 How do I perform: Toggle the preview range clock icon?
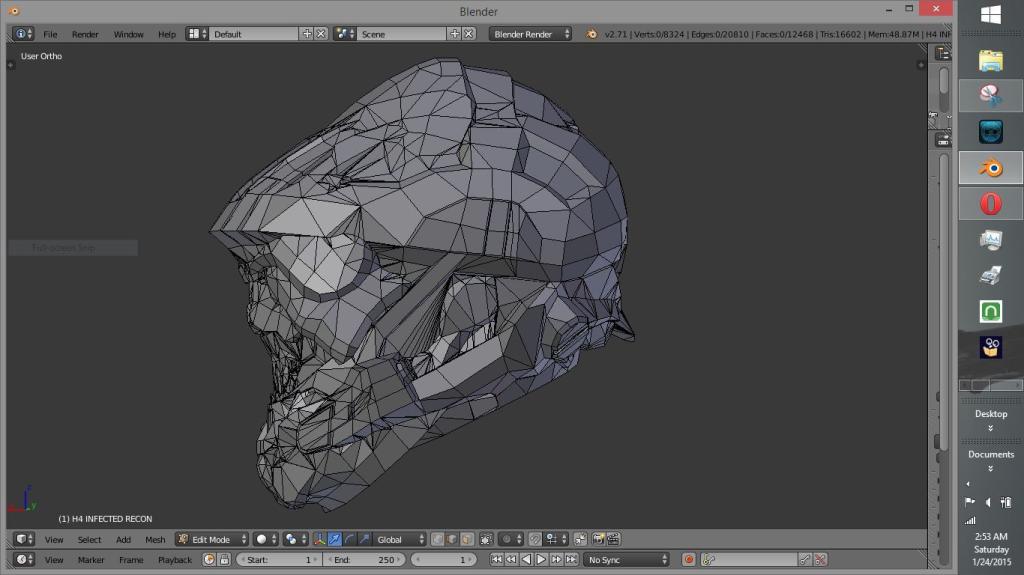point(209,559)
